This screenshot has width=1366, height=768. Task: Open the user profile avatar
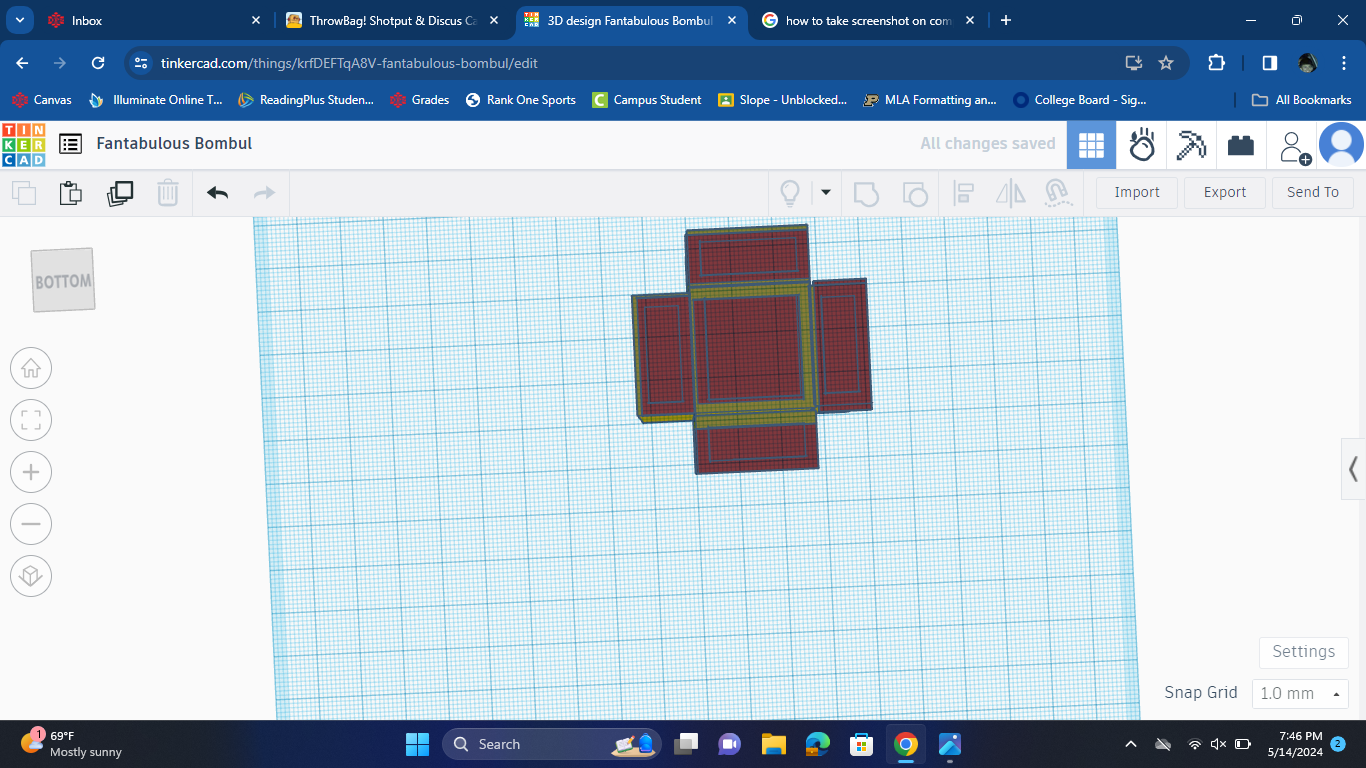(x=1341, y=146)
